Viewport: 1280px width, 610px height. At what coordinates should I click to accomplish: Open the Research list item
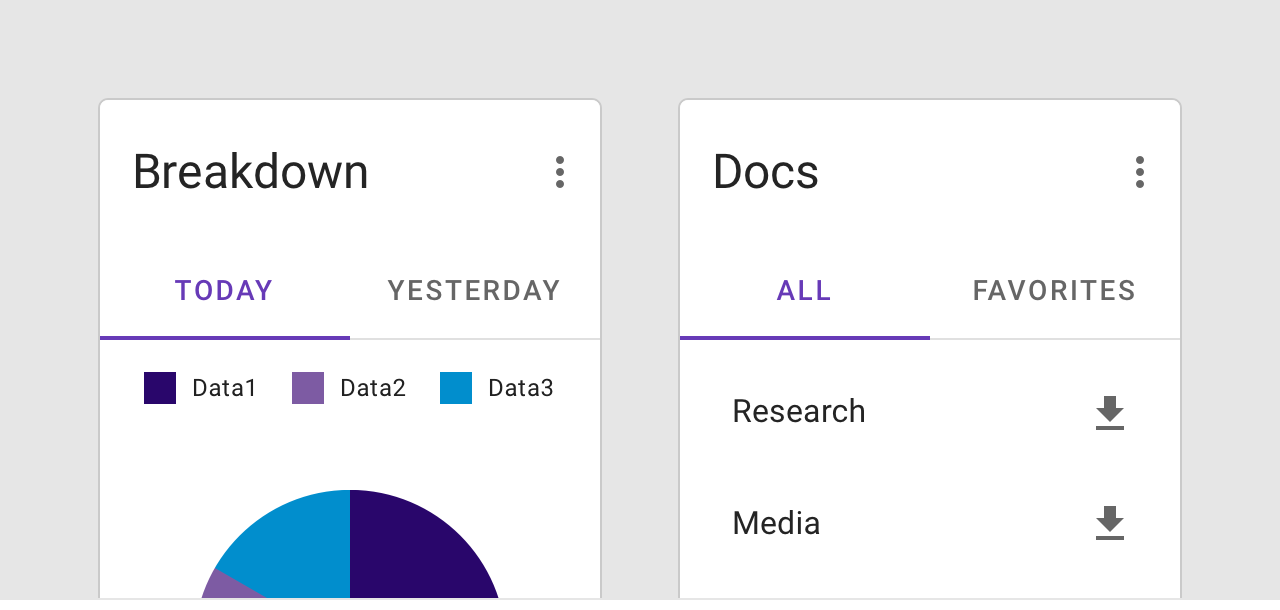pyautogui.click(x=799, y=412)
